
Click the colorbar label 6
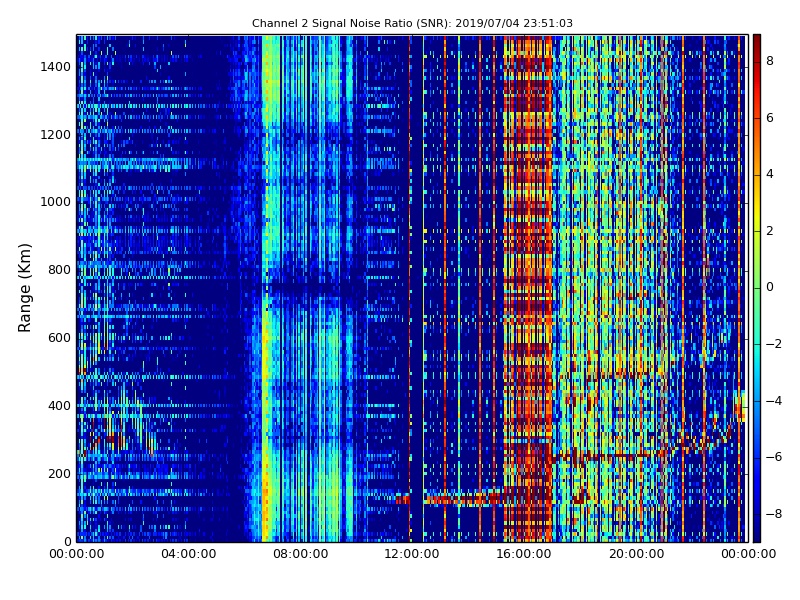tap(770, 118)
